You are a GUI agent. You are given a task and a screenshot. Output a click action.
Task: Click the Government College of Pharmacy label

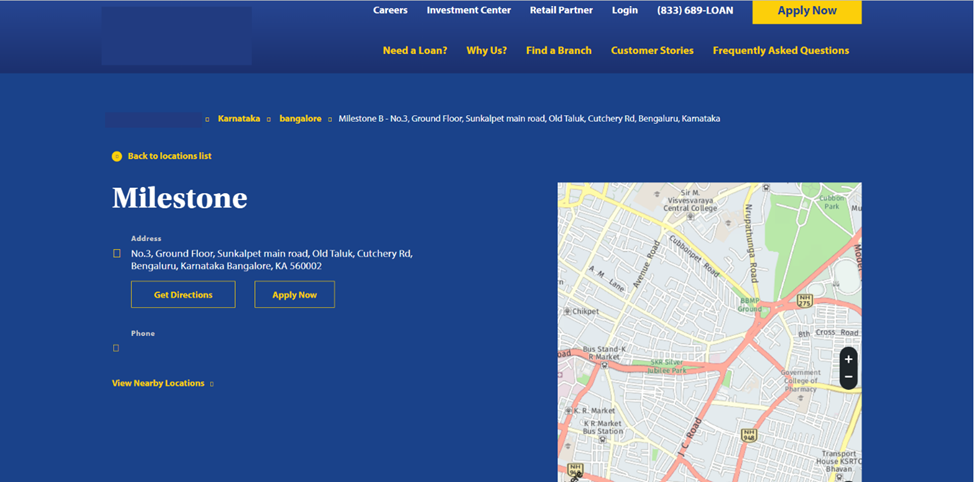pyautogui.click(x=801, y=381)
